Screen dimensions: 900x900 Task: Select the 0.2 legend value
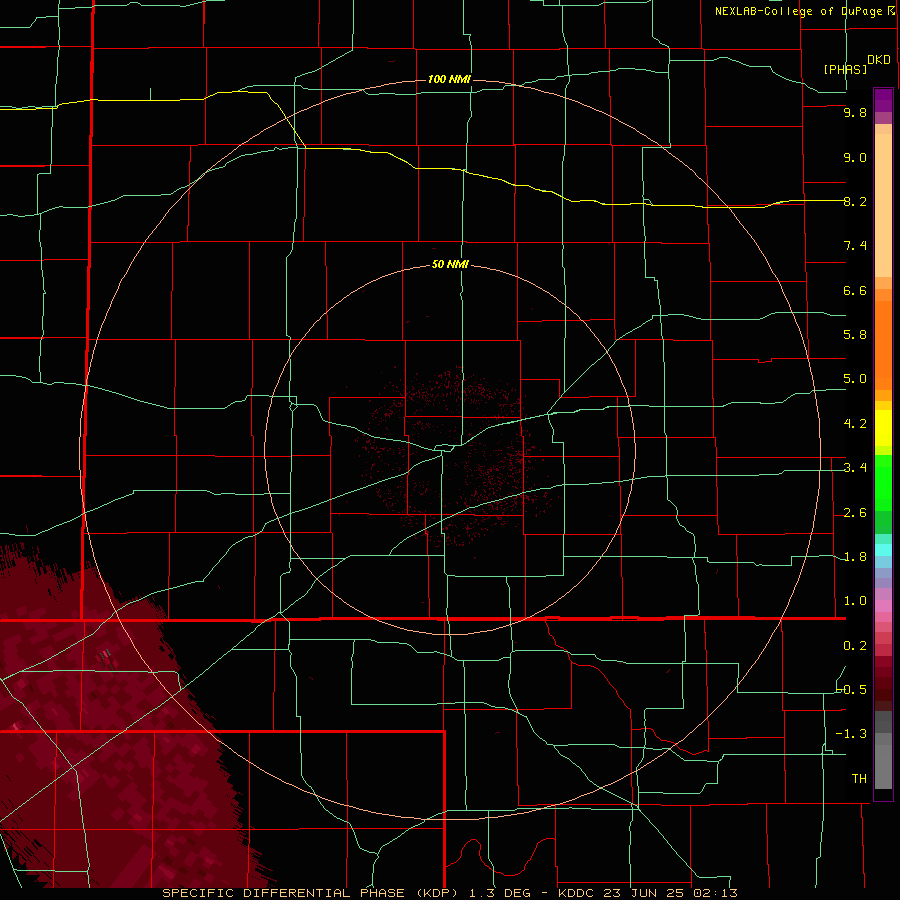(855, 646)
